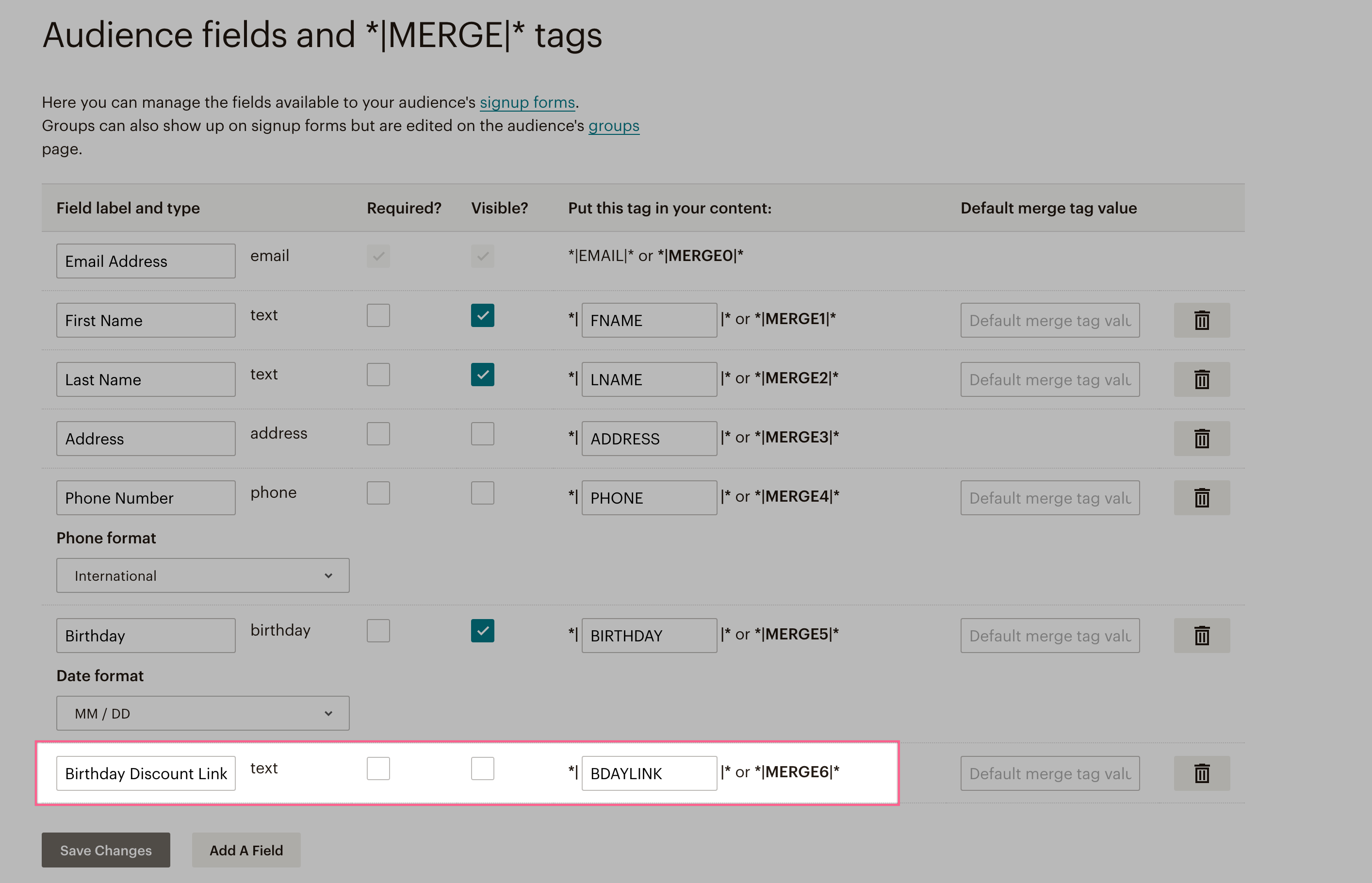Toggle Visible checkbox for First Name
Viewport: 1372px width, 883px height.
click(482, 315)
